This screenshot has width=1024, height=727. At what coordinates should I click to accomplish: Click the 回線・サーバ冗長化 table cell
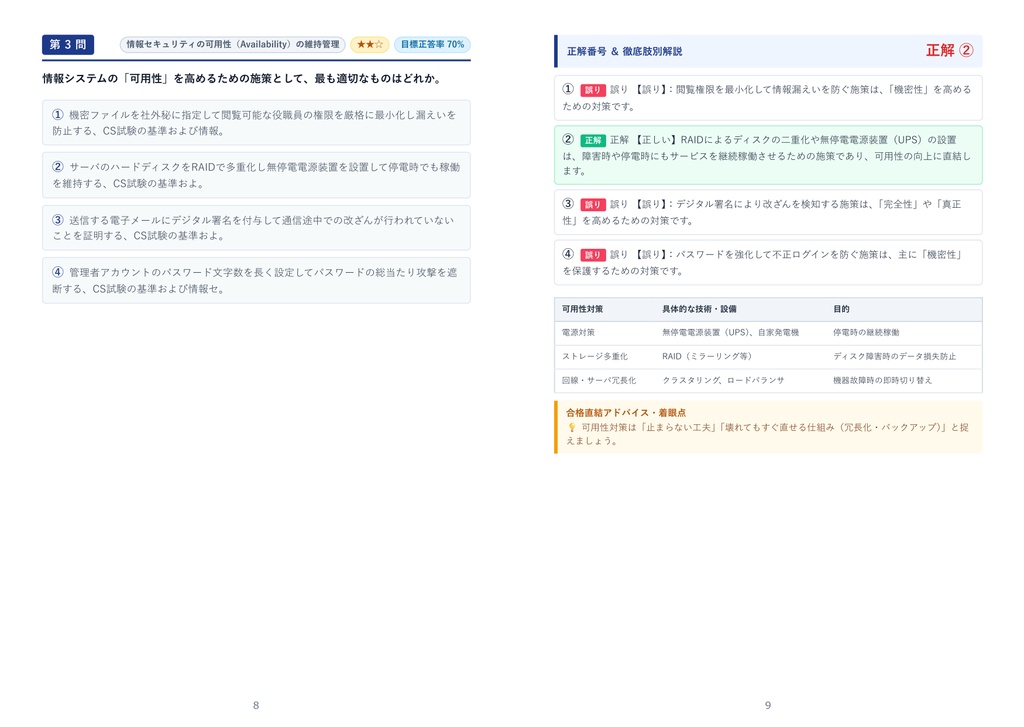[599, 380]
